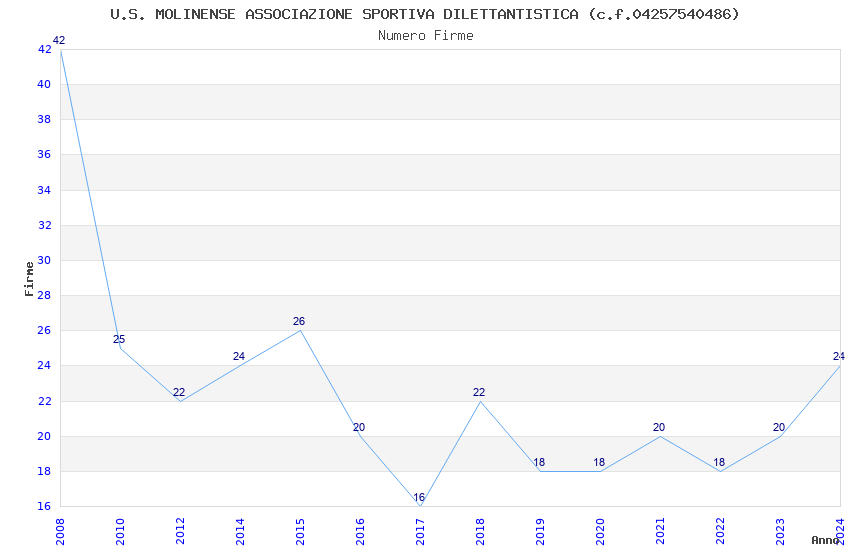Click x-axis year label 2012

point(181,532)
